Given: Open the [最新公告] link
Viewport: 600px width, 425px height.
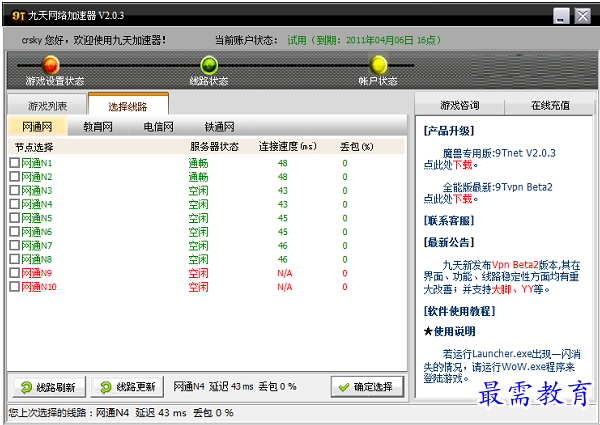Looking at the screenshot, I should (x=449, y=242).
